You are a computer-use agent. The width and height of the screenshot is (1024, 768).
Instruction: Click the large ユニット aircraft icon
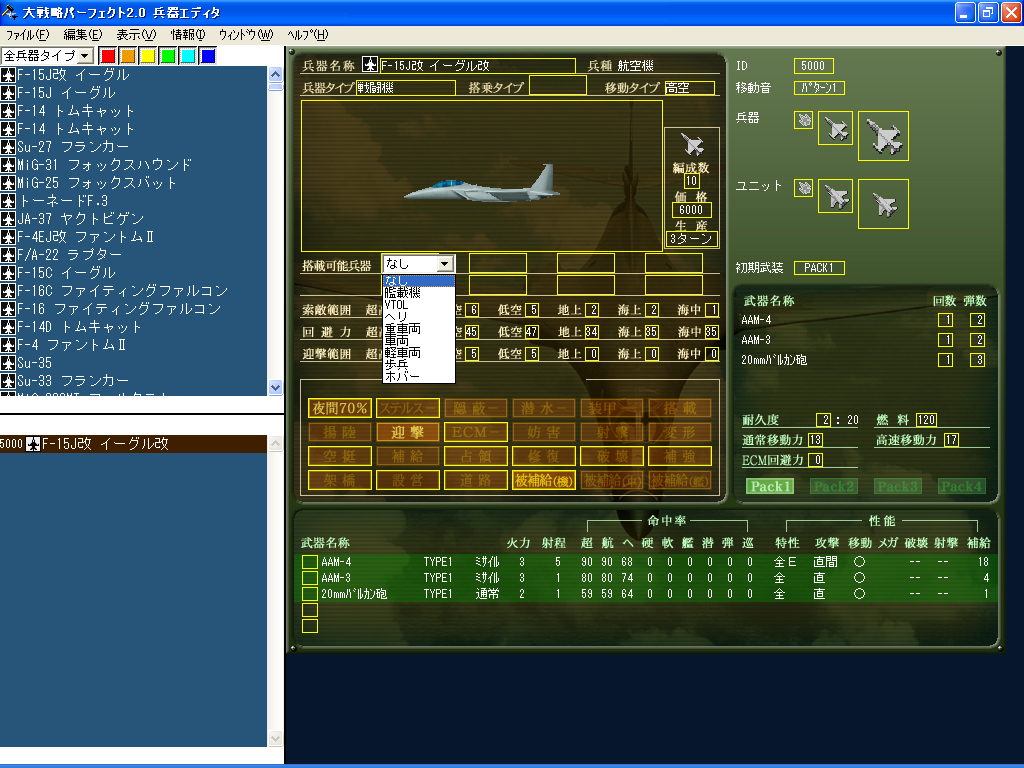[883, 204]
